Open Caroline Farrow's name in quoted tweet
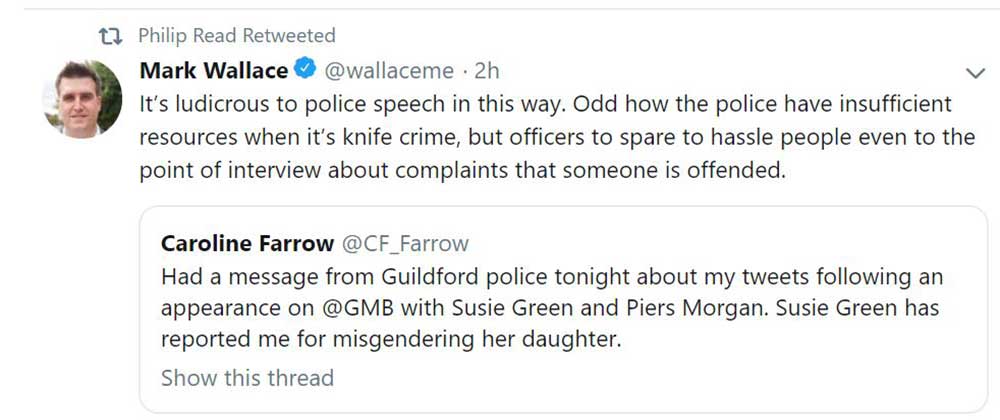The height and width of the screenshot is (420, 1000). (x=247, y=243)
